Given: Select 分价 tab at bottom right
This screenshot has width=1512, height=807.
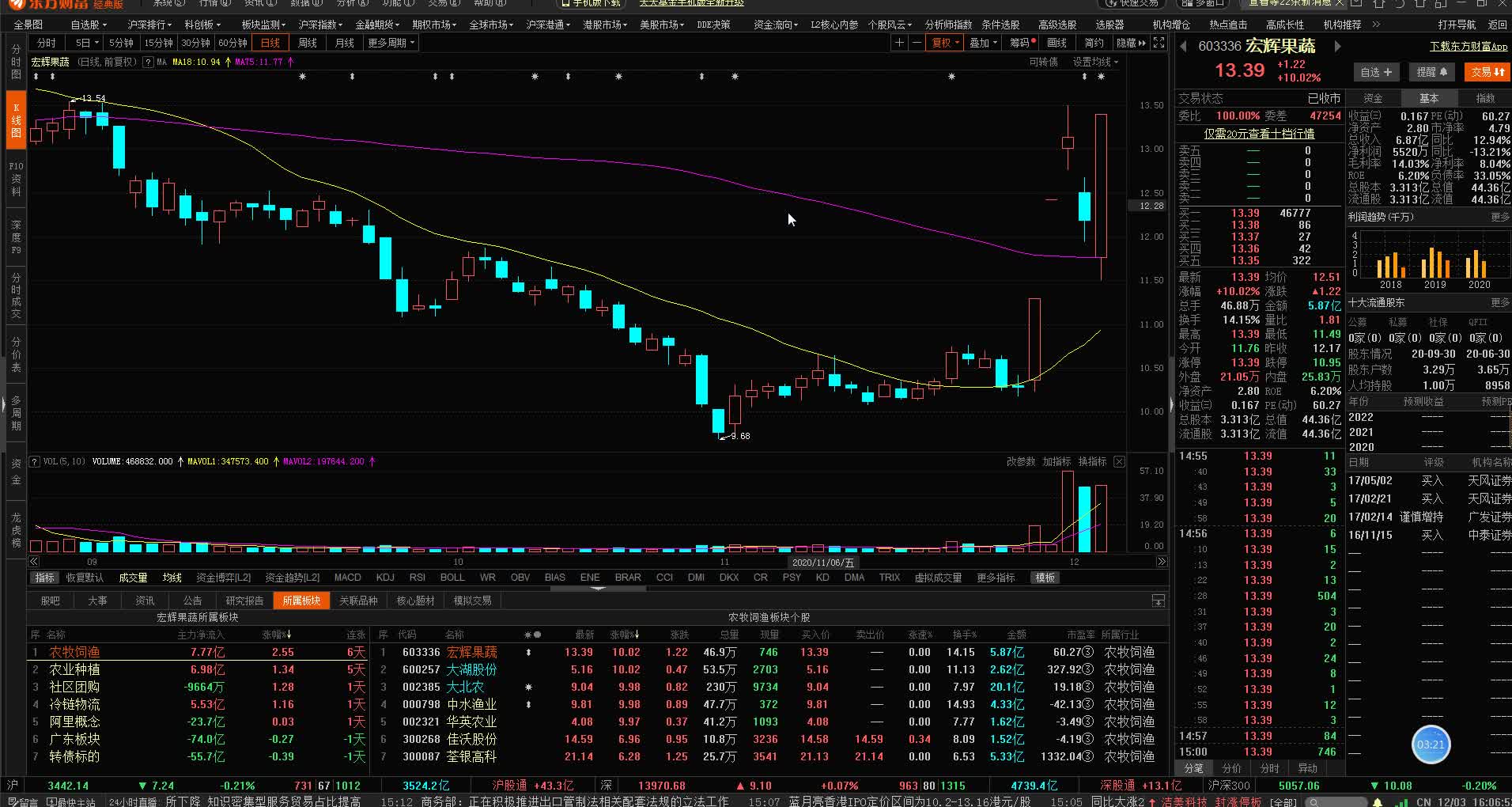Looking at the screenshot, I should [1231, 768].
